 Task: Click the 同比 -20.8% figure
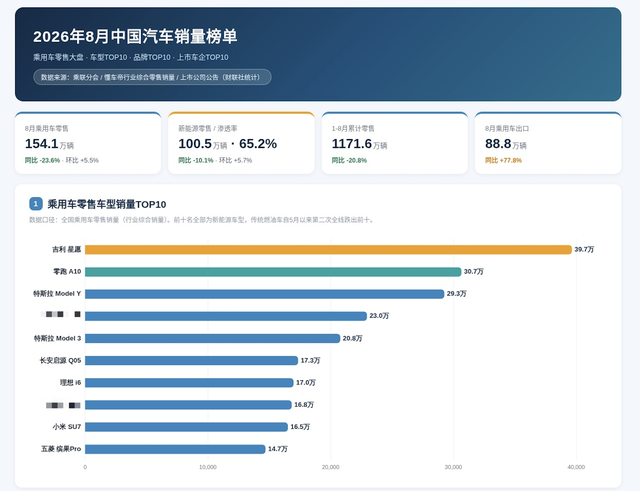coord(349,160)
